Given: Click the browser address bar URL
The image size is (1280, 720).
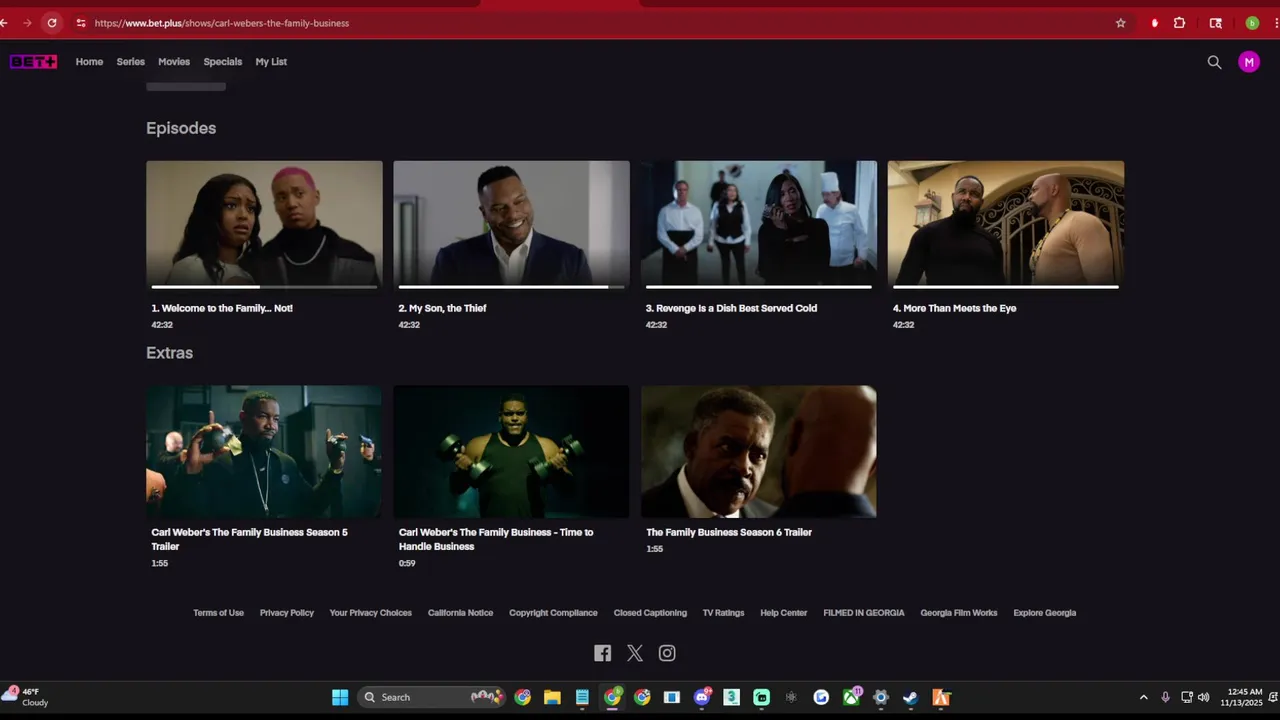Looking at the screenshot, I should click(222, 23).
